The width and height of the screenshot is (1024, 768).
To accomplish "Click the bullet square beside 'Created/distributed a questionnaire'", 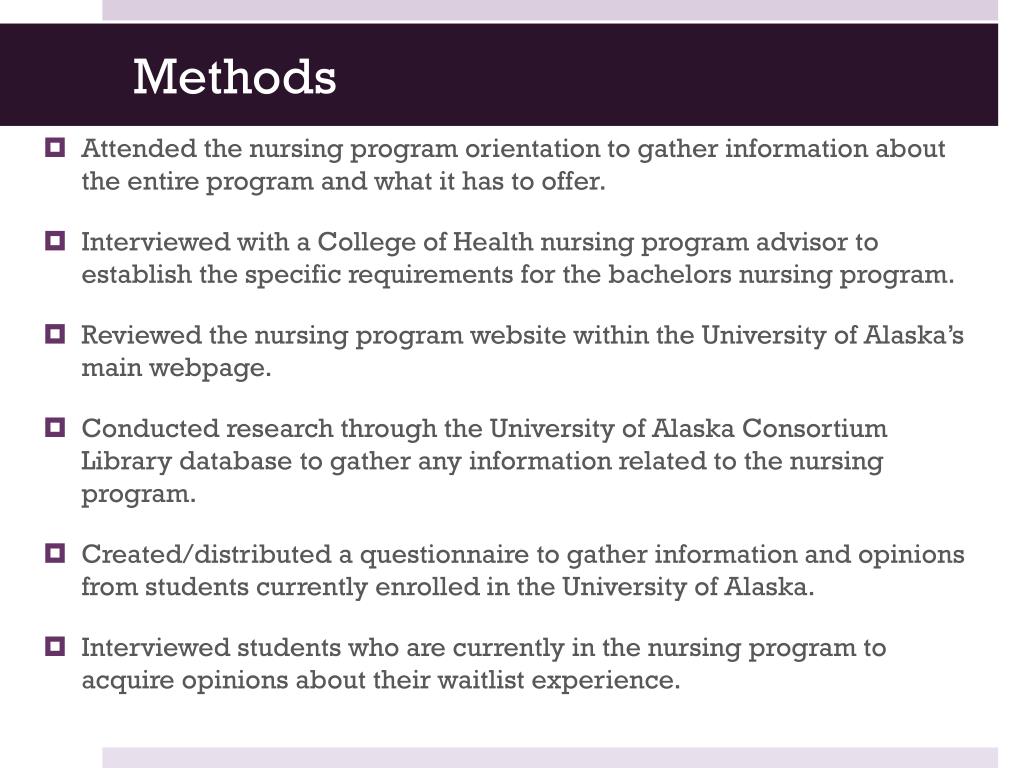I will pos(56,554).
